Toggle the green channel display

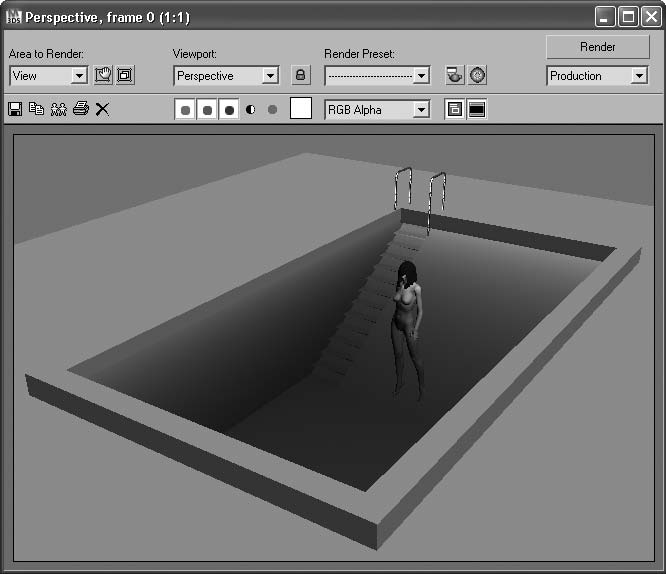(207, 109)
